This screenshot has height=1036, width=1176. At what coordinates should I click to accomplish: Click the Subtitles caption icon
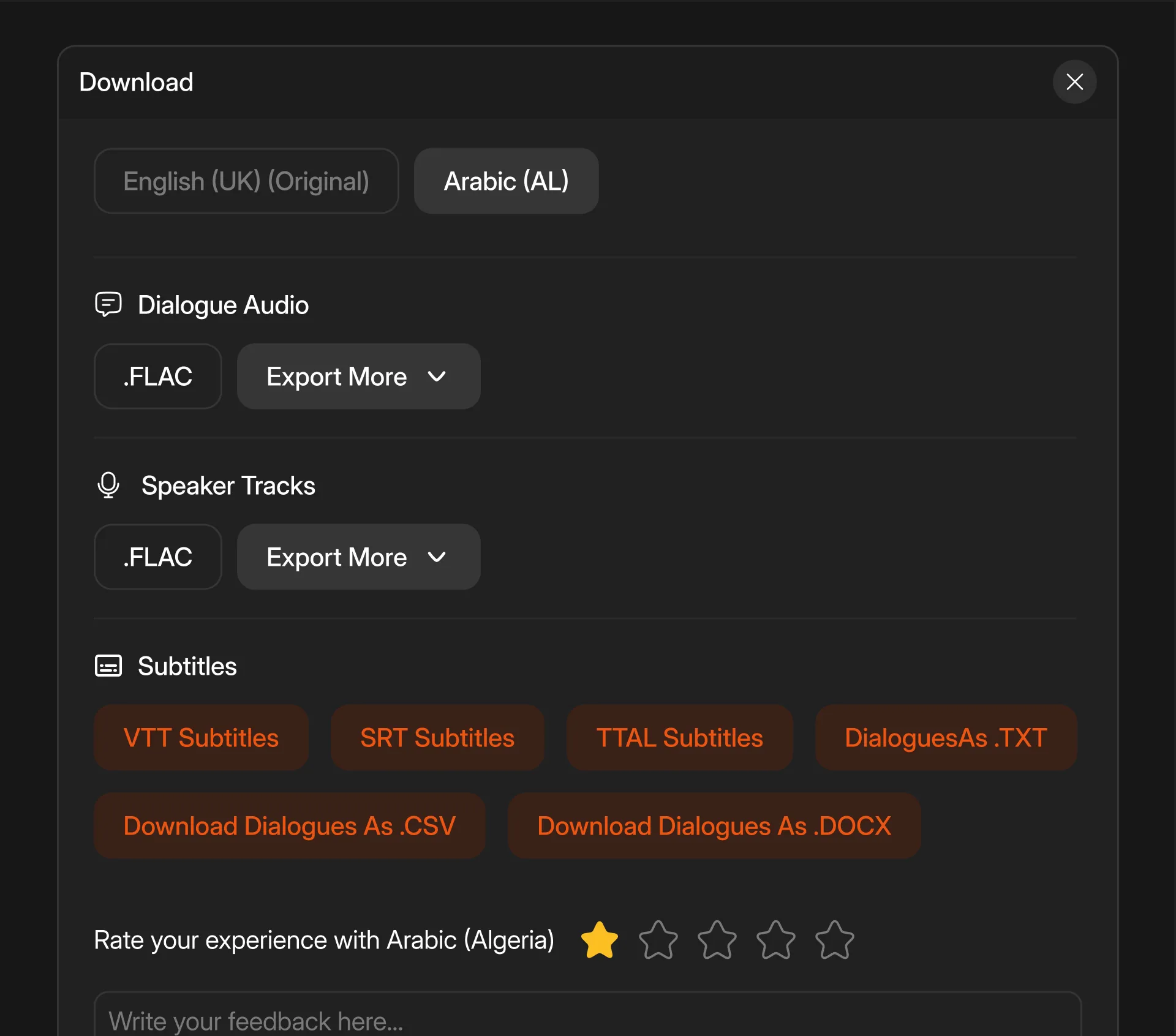108,666
